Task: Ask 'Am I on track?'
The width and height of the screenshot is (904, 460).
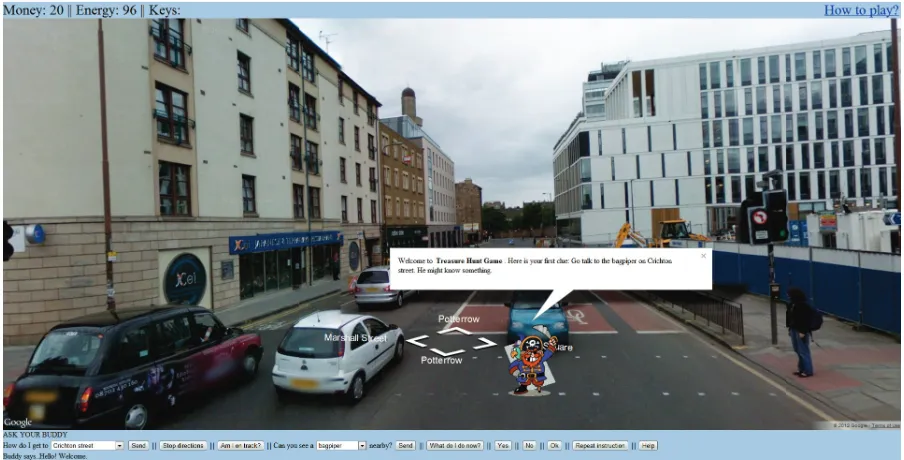Action: pyautogui.click(x=241, y=446)
